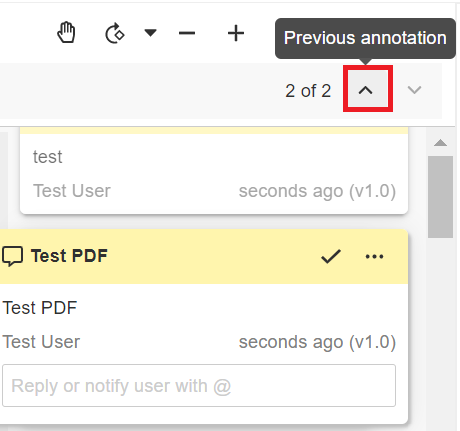The height and width of the screenshot is (431, 460).
Task: Click 'Test User' on the Test PDF comment
Action: pyautogui.click(x=41, y=342)
